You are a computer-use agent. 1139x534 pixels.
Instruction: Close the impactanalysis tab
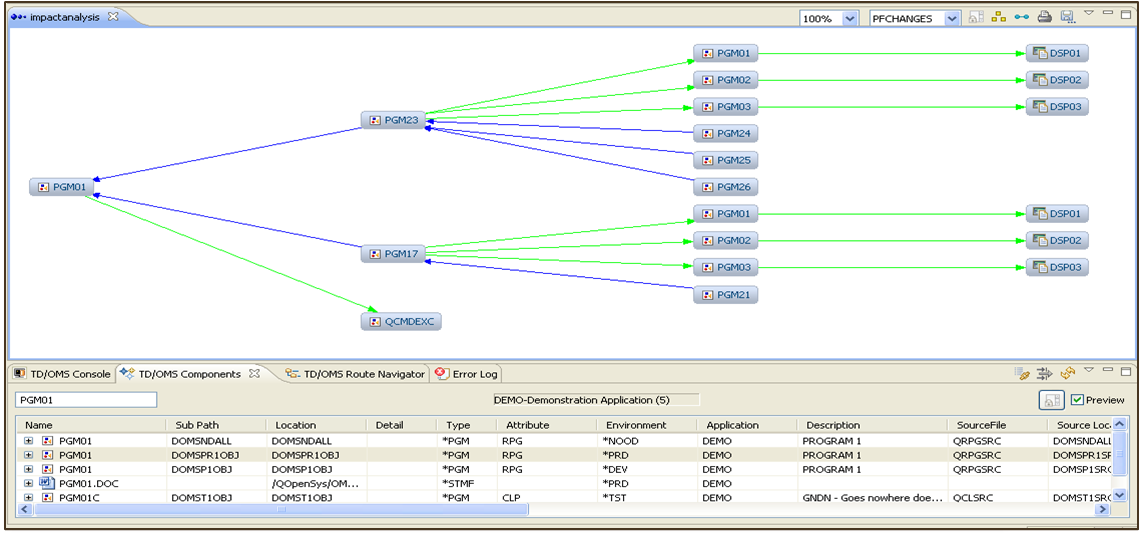(113, 16)
